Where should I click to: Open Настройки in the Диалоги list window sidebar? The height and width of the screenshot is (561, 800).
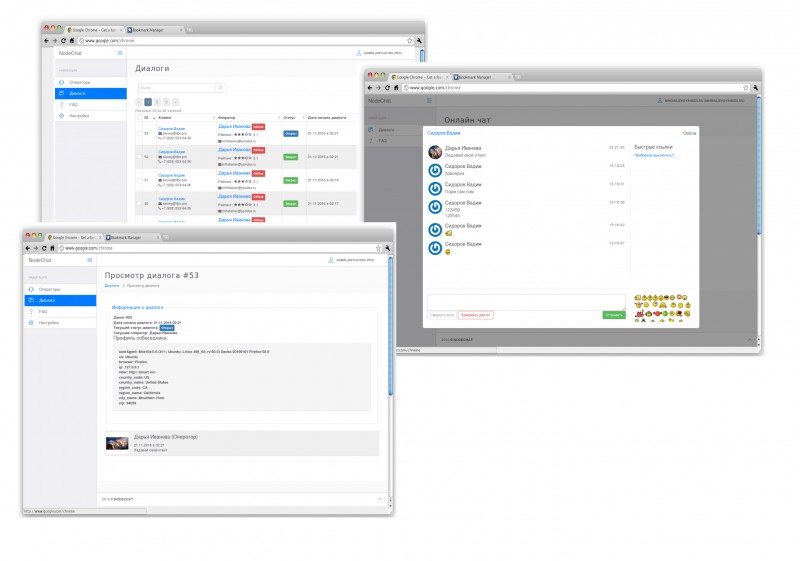click(91, 116)
